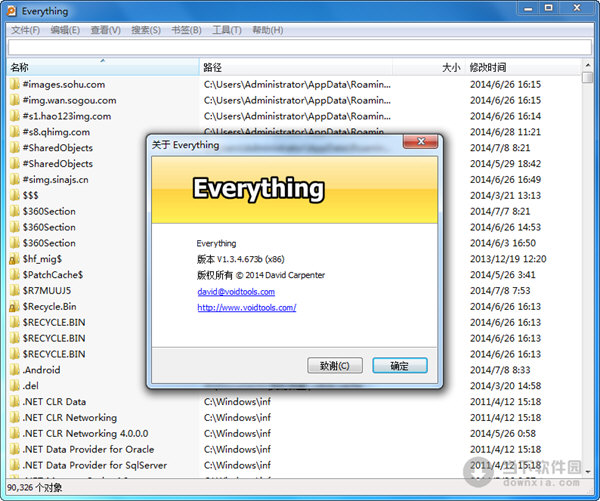Click the Everything product name above the version
This screenshot has height=501, width=600.
[216, 243]
